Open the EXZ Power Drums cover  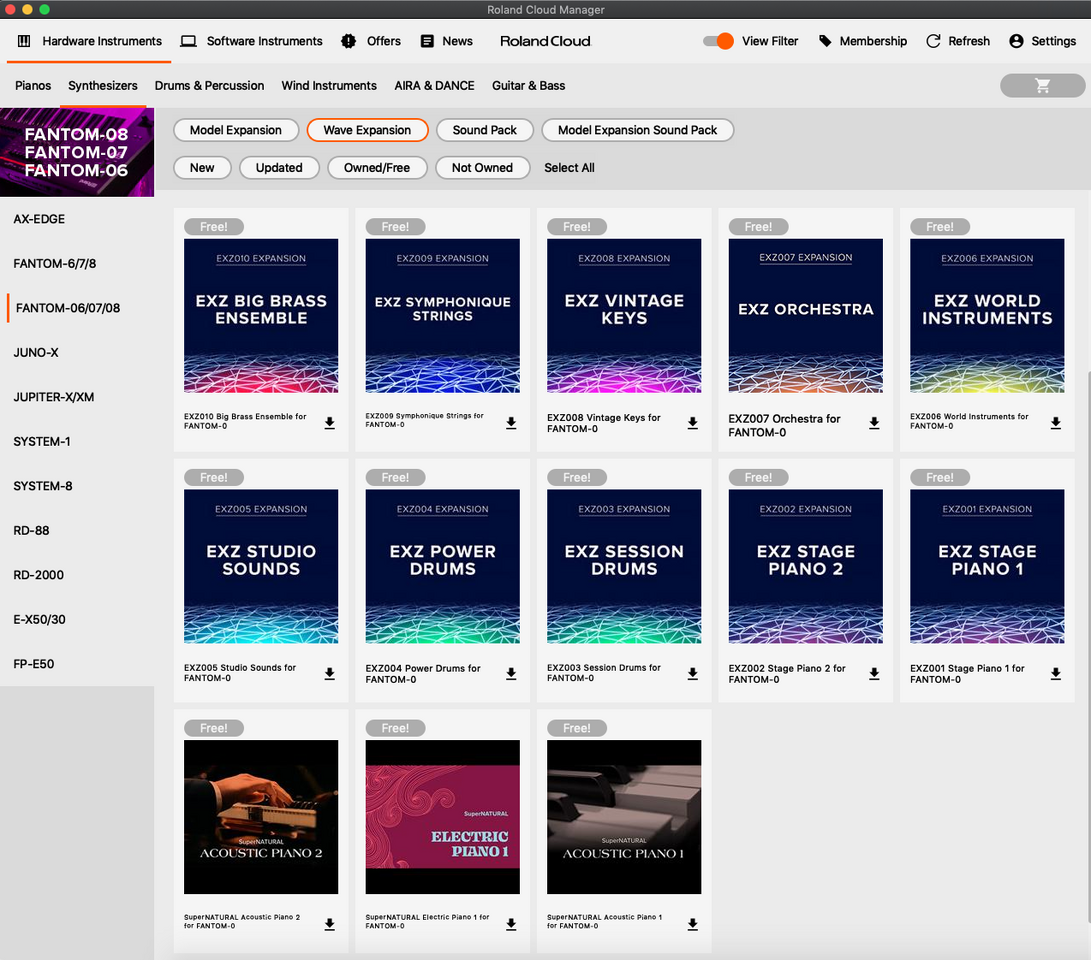click(x=443, y=566)
